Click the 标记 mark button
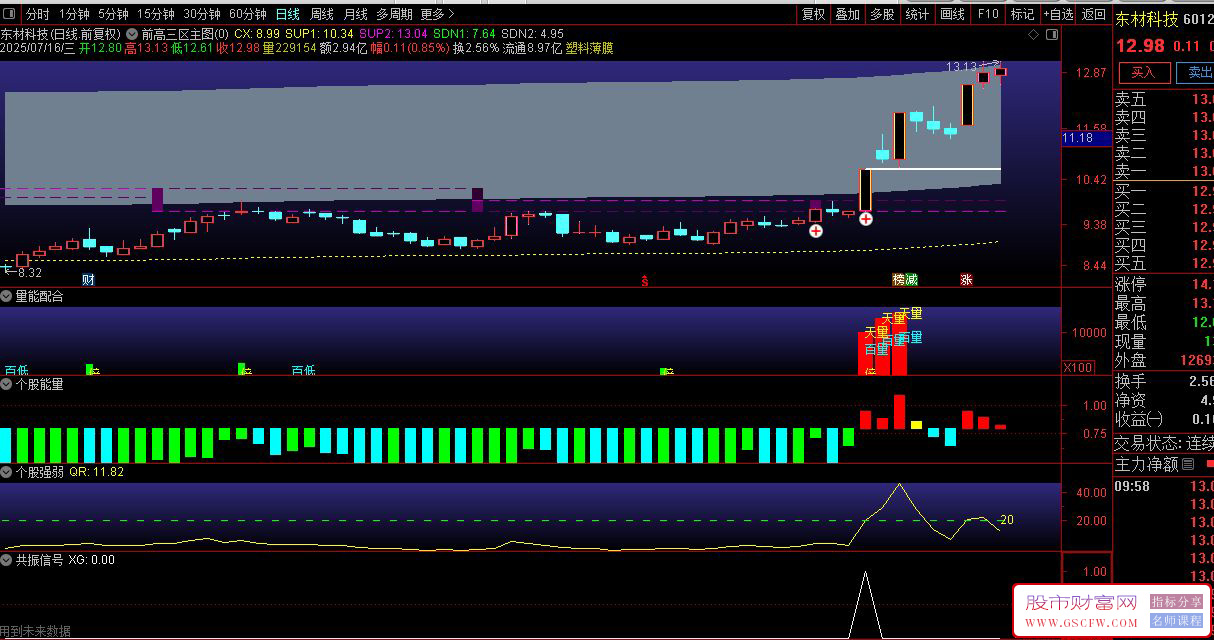 pyautogui.click(x=1023, y=14)
